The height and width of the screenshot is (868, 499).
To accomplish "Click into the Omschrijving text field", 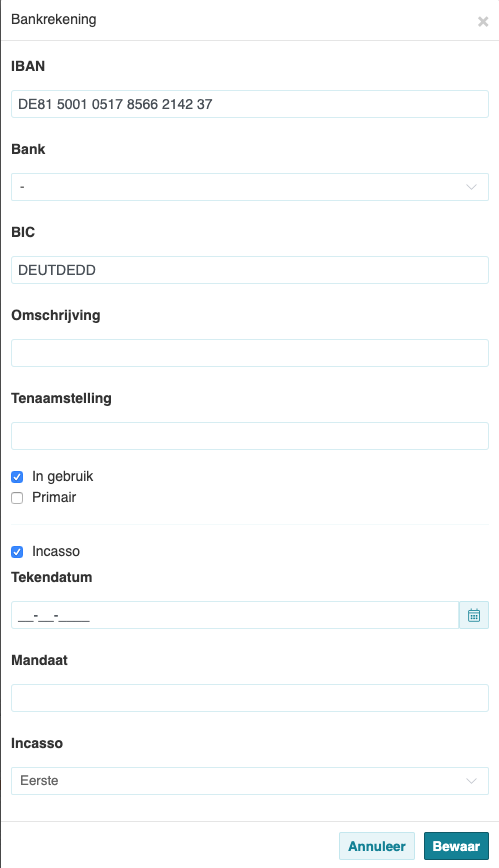I will click(250, 353).
